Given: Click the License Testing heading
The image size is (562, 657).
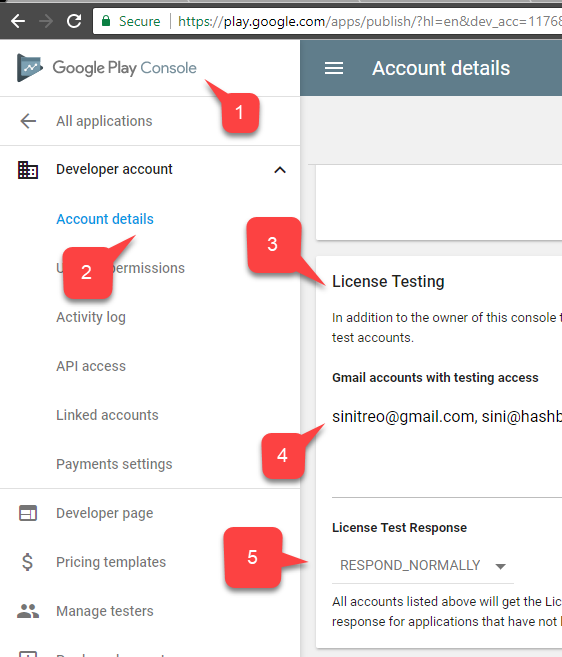Looking at the screenshot, I should (388, 282).
